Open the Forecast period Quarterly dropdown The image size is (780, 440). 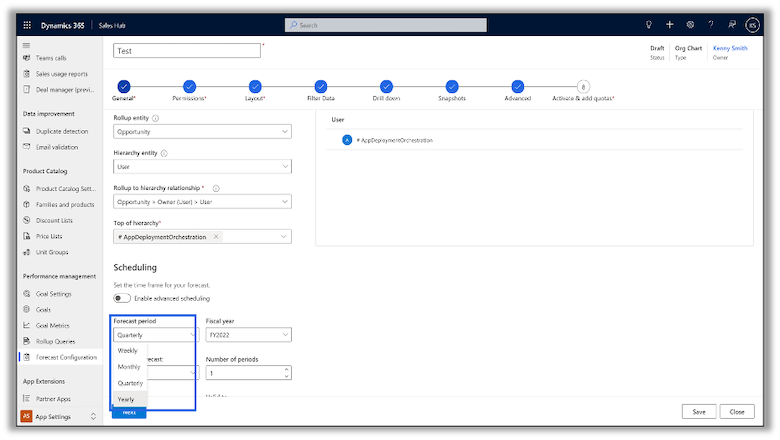click(x=156, y=335)
